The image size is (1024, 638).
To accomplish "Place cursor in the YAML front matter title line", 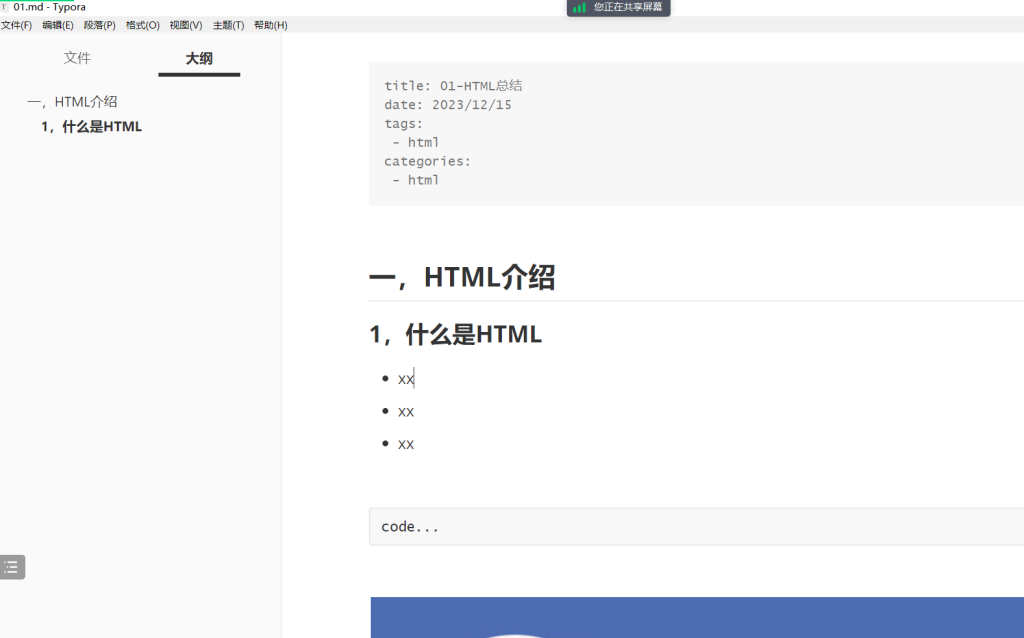I will pyautogui.click(x=453, y=86).
